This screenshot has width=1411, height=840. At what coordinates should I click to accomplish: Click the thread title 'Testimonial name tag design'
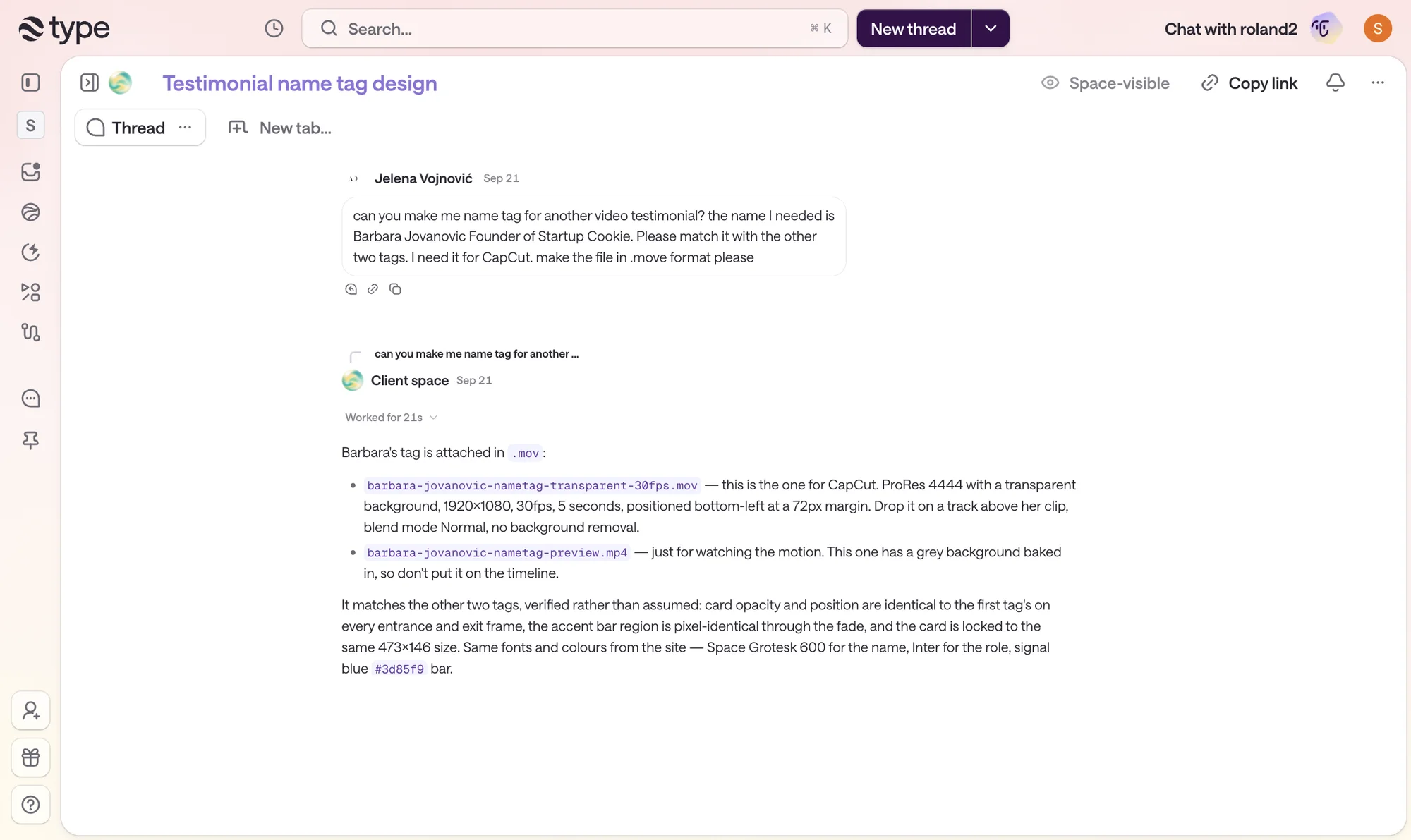[x=300, y=83]
